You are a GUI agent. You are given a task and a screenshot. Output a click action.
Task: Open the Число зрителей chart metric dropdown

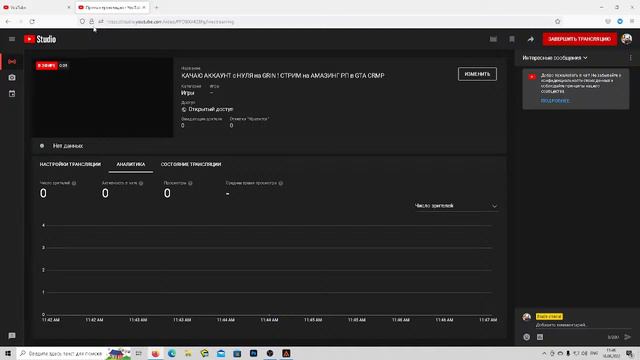point(456,206)
